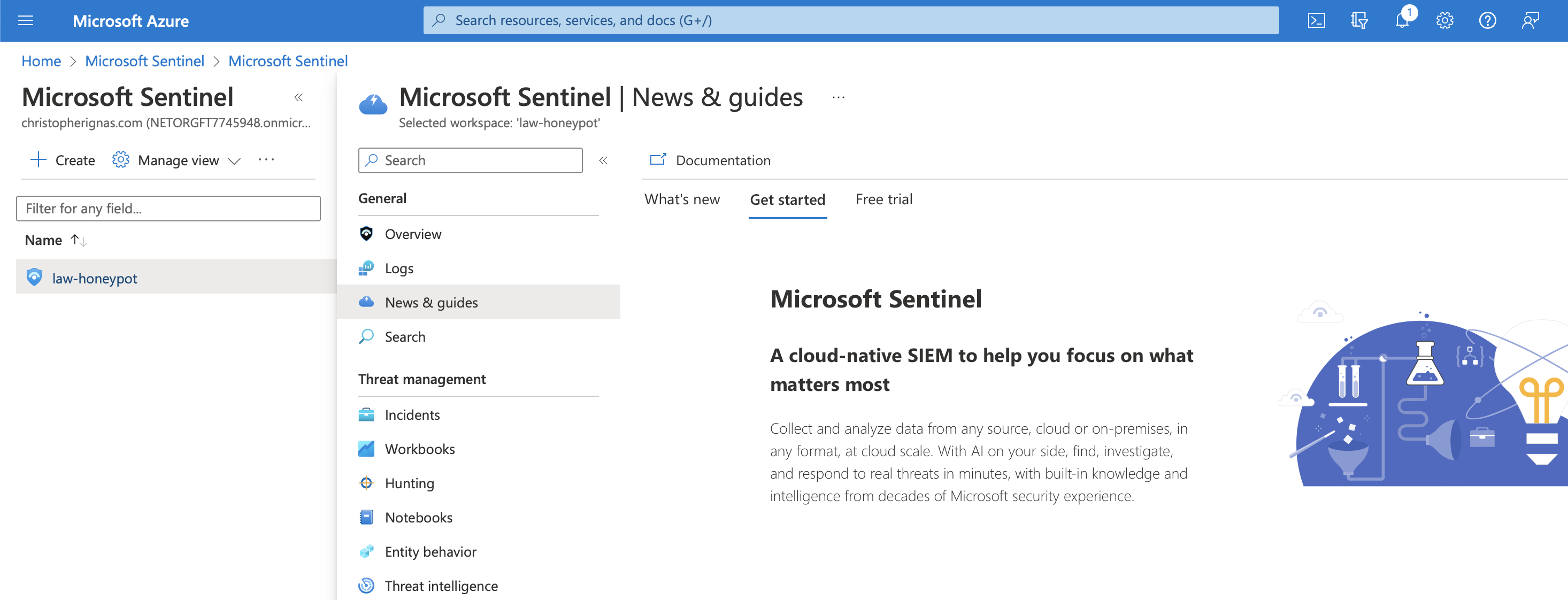The width and height of the screenshot is (1568, 600).
Task: Open Cloud Shell from the top bar
Action: [x=1316, y=21]
